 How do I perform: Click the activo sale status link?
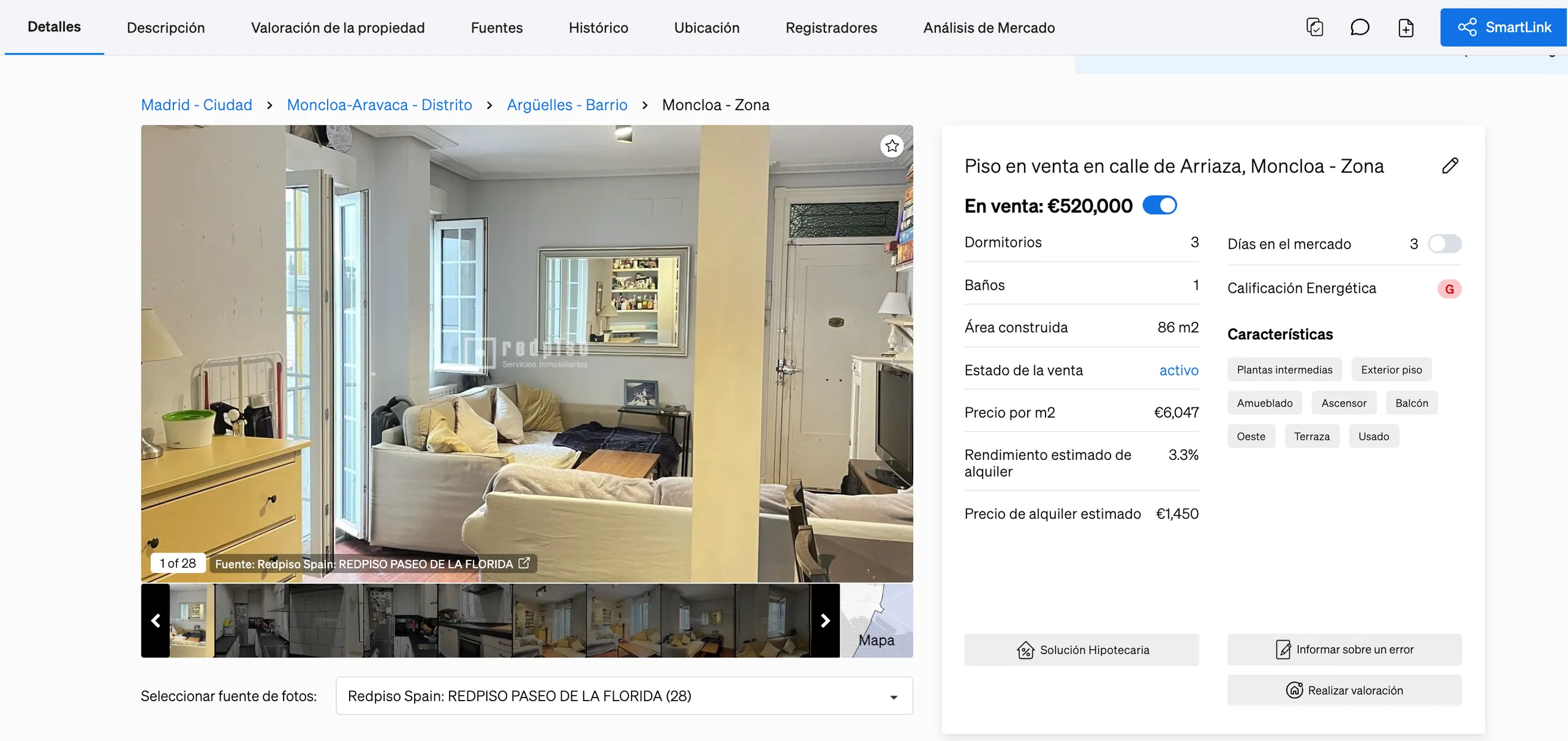point(1179,370)
